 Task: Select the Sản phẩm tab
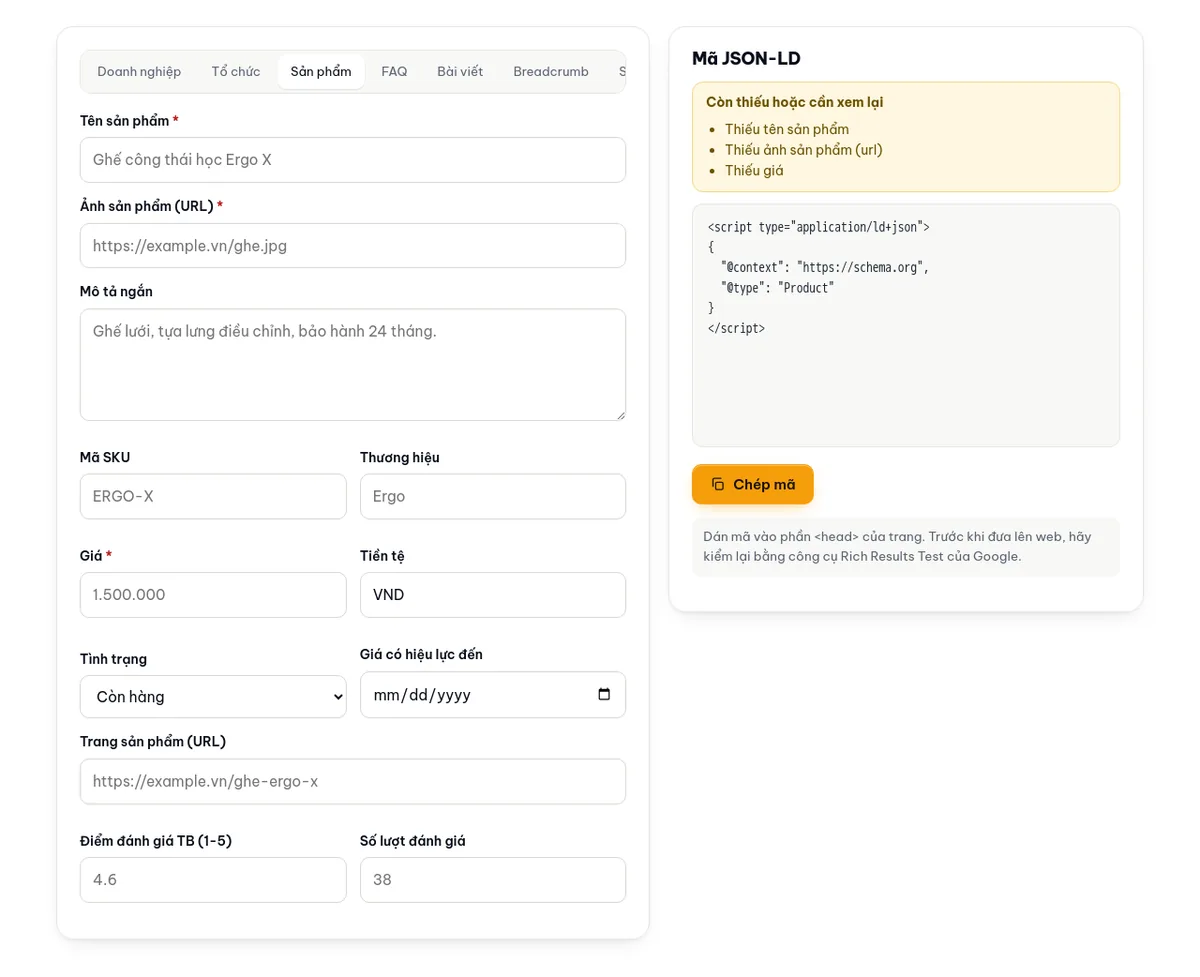click(321, 72)
